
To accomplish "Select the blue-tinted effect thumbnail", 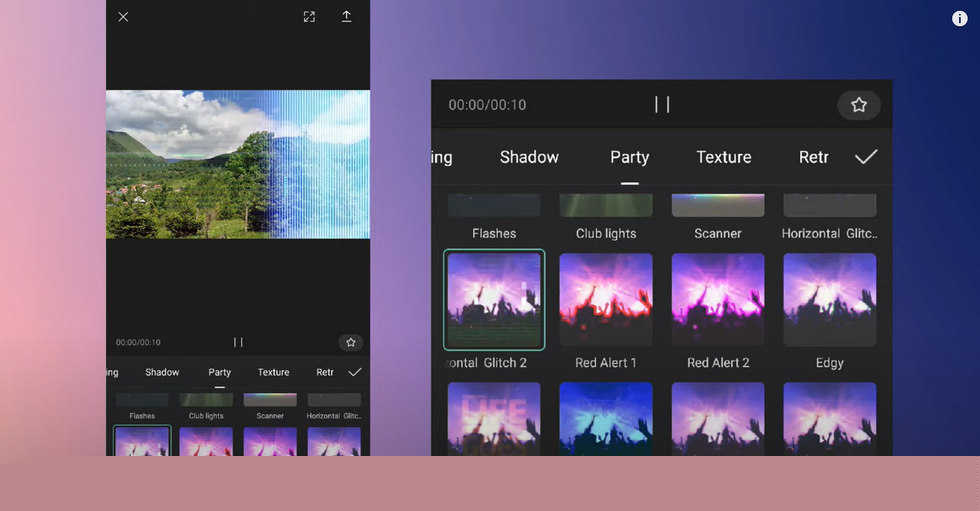I will point(606,419).
